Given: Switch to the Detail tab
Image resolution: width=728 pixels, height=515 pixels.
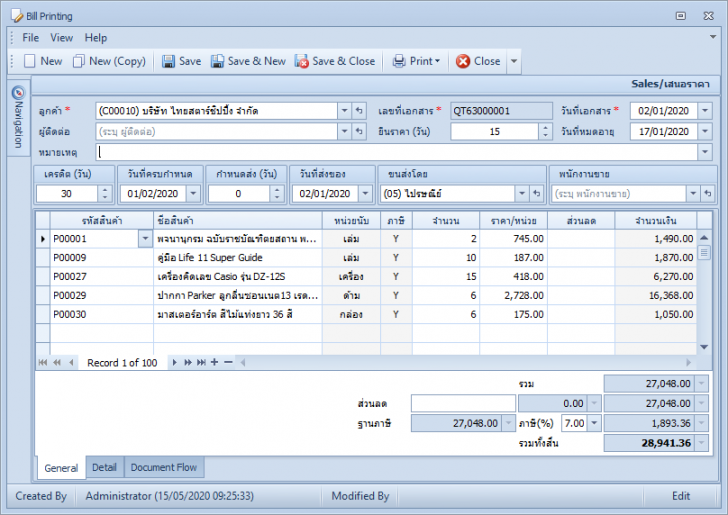Looking at the screenshot, I should tap(104, 467).
